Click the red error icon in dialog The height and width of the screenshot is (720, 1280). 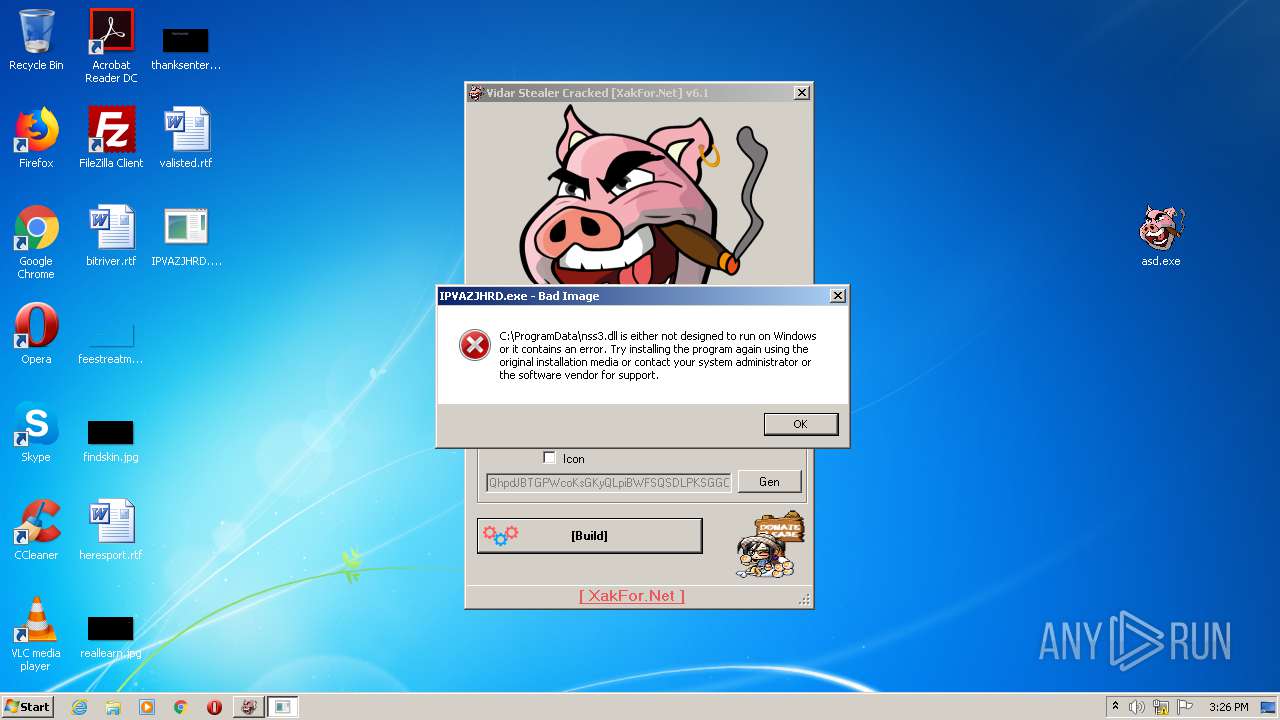tap(474, 345)
